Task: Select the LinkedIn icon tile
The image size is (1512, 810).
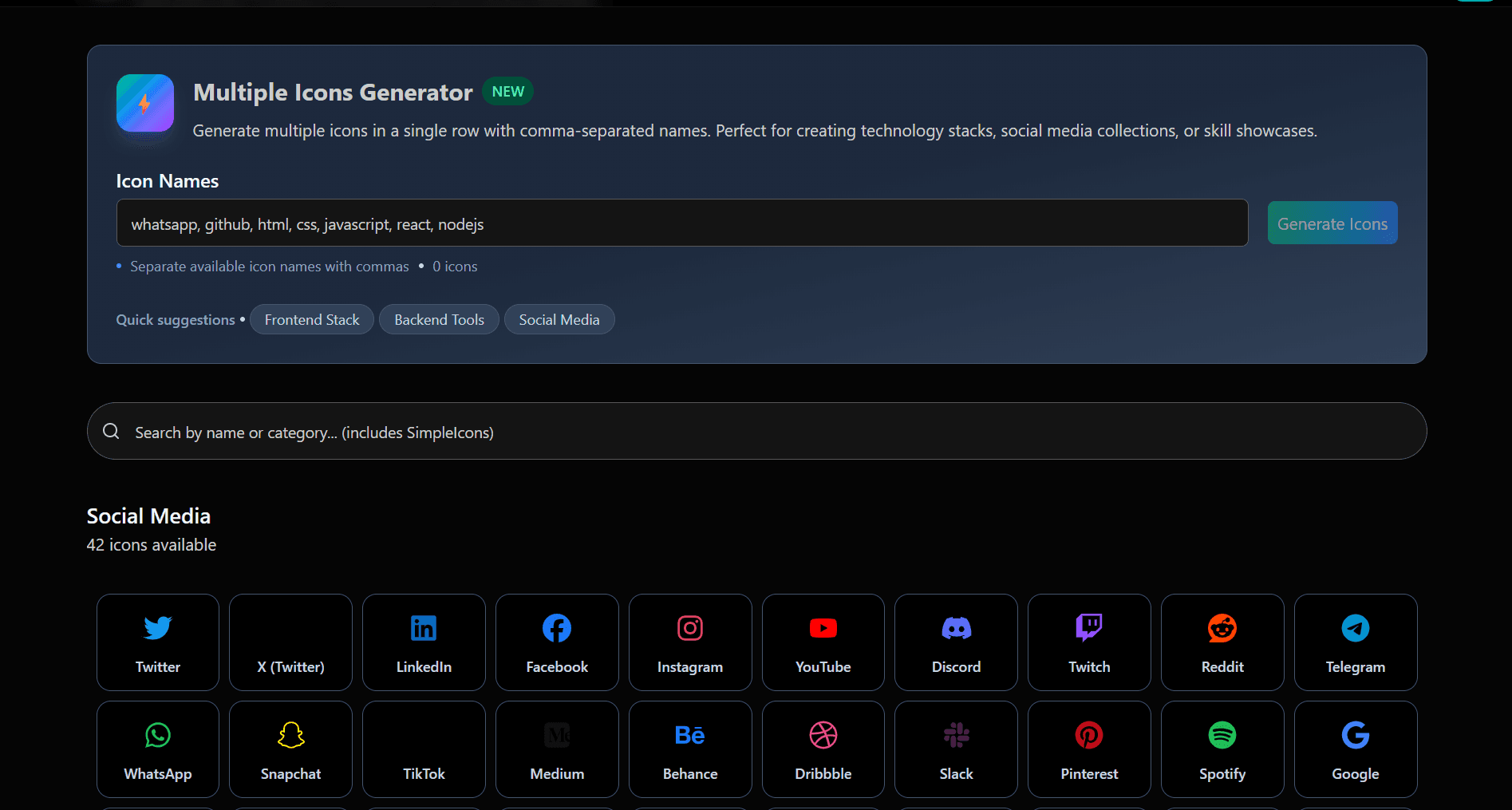Action: point(424,642)
